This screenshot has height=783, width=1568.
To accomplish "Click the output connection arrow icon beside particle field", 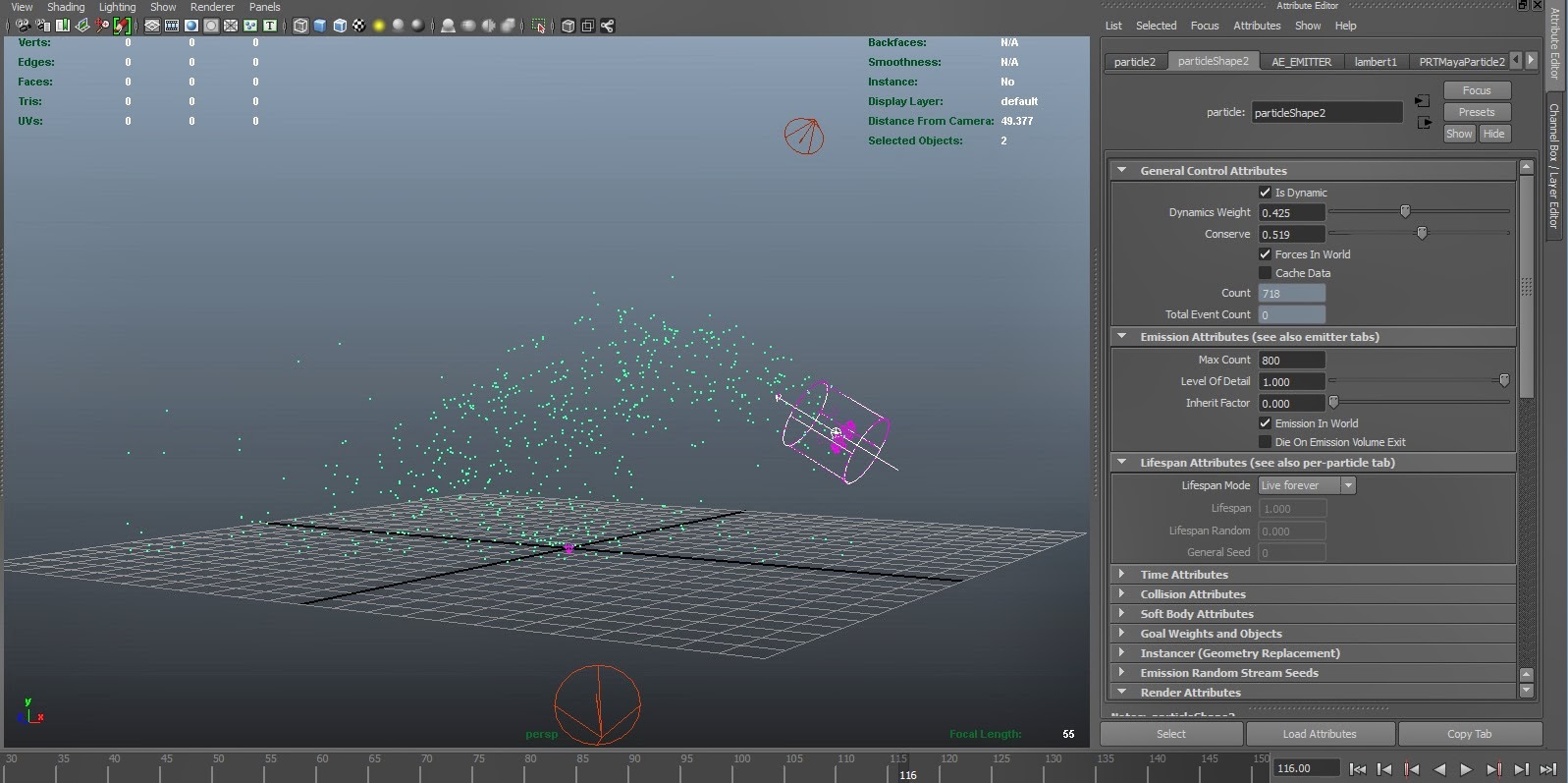I will coord(1425,123).
